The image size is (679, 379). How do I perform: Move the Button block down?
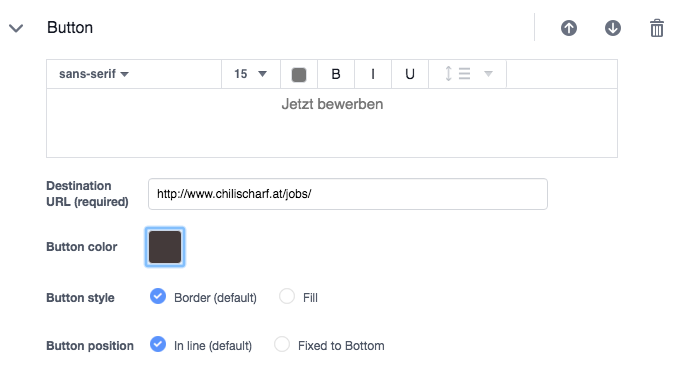click(612, 28)
